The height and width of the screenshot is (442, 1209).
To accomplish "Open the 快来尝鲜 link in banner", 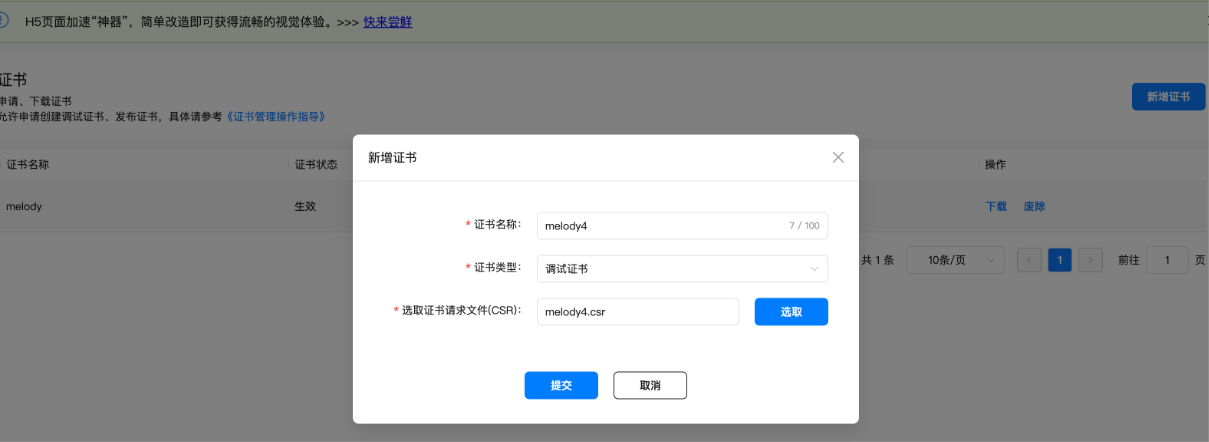I will coord(387,22).
